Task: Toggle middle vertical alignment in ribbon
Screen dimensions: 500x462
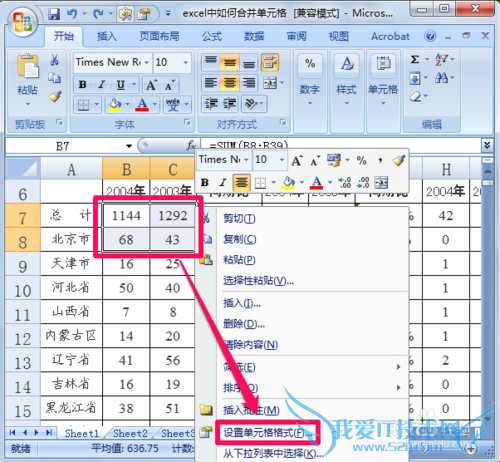Action: click(x=230, y=62)
